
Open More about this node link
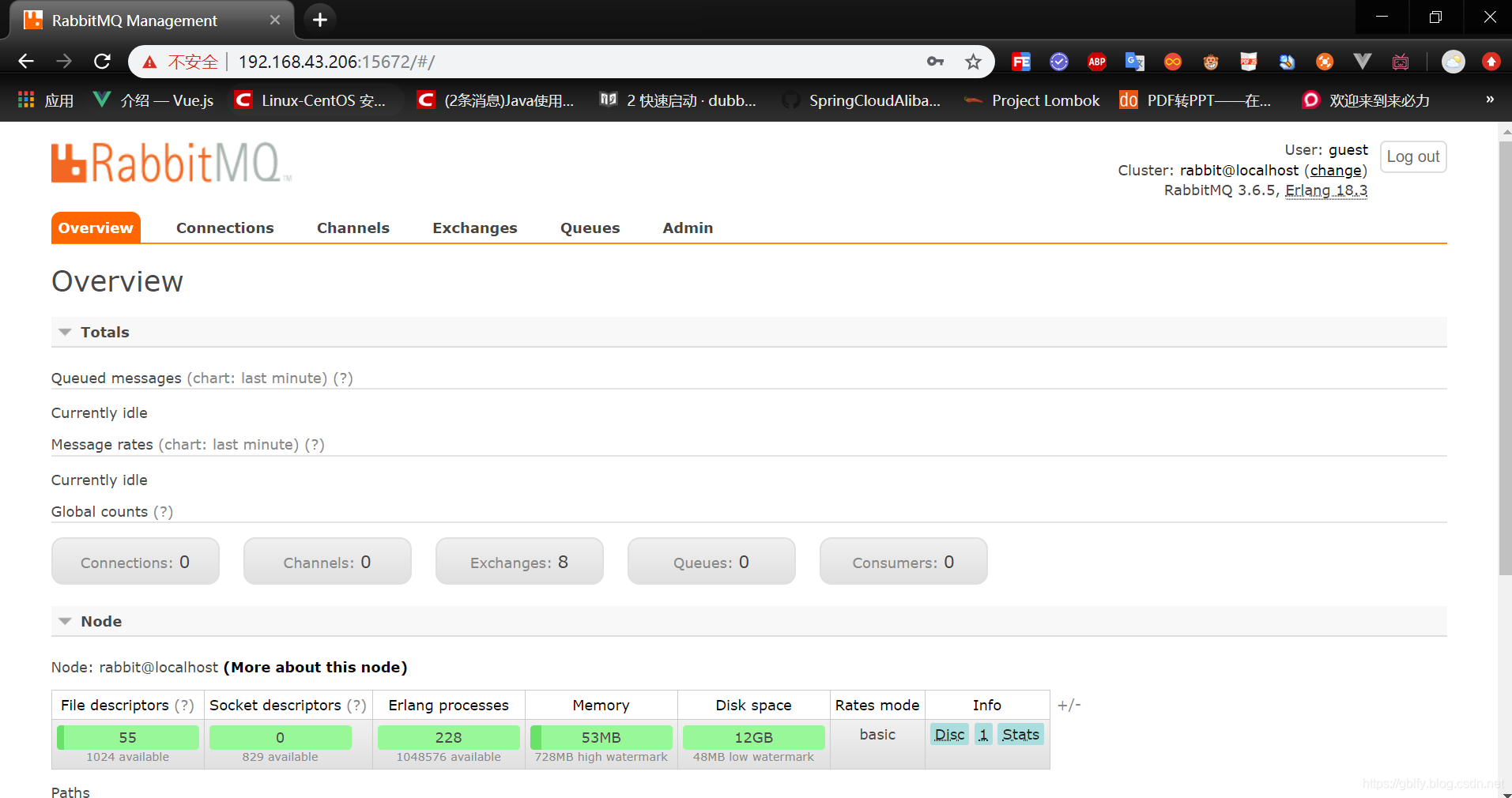coord(315,667)
